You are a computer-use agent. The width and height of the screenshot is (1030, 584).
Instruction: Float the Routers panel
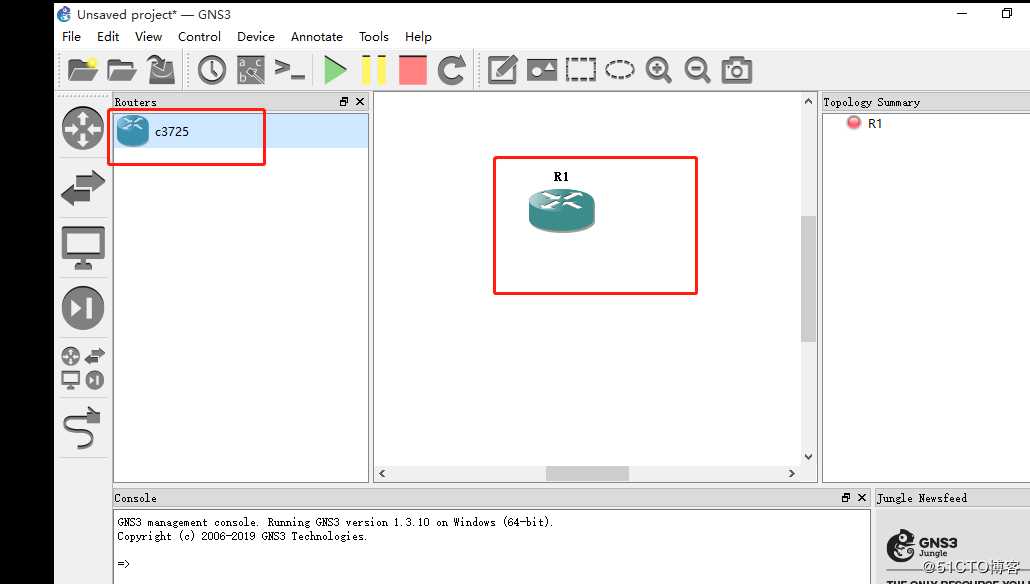point(344,102)
